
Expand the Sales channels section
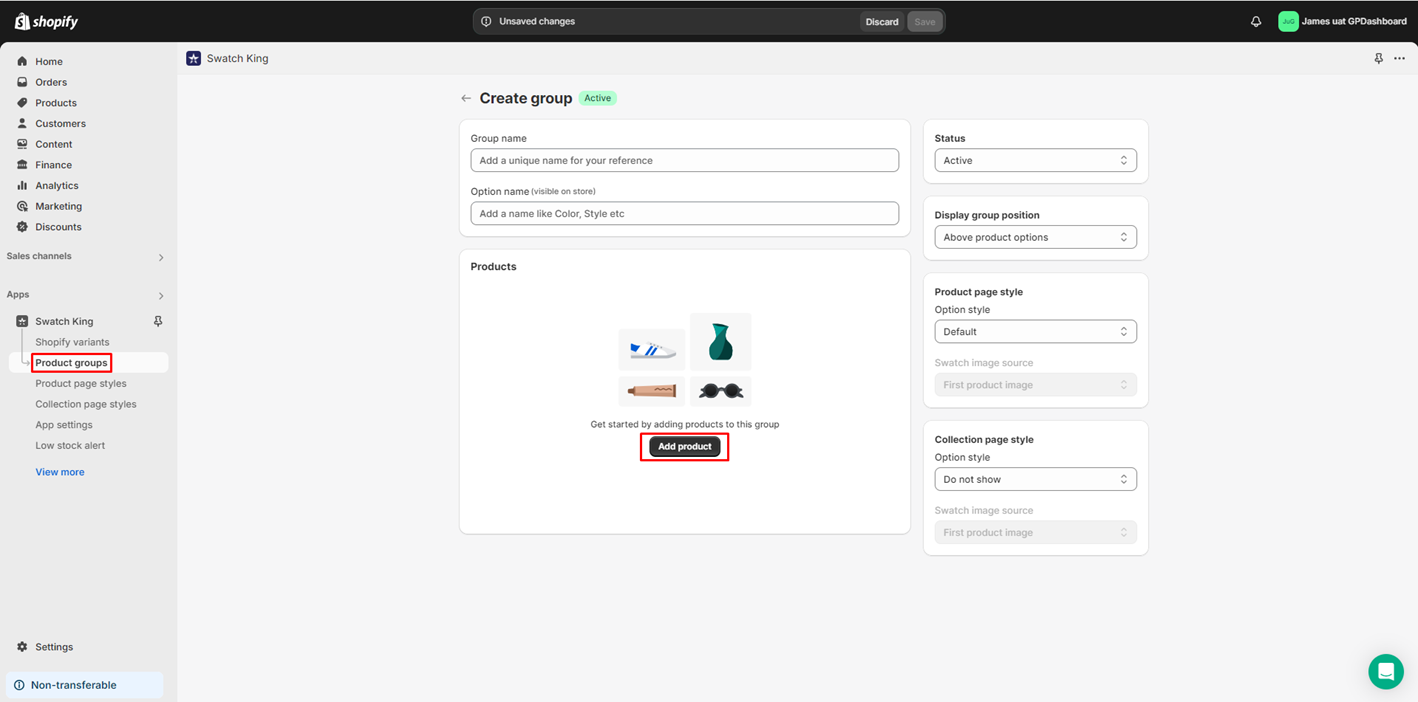point(160,257)
